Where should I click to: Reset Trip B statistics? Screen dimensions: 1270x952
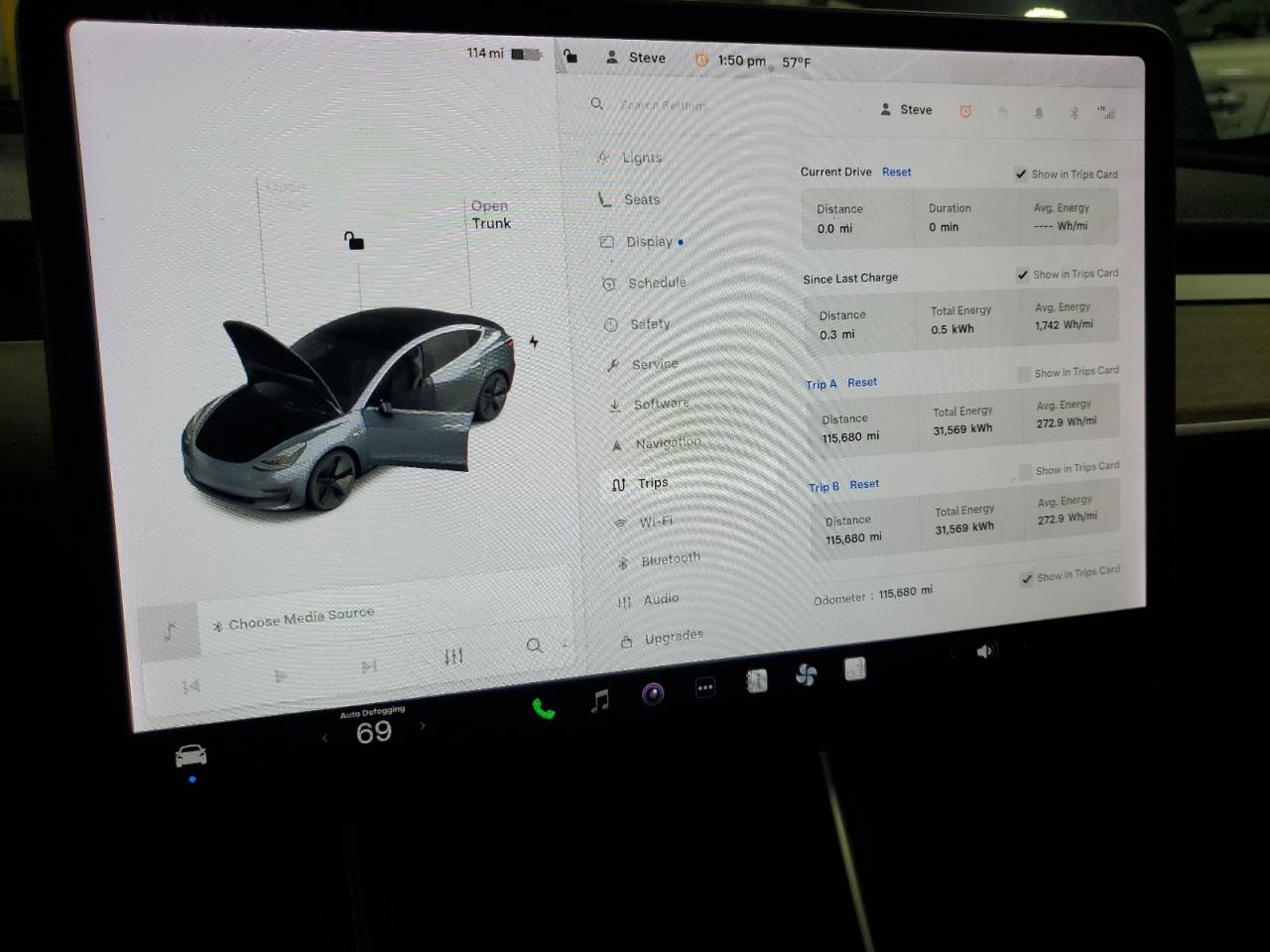pyautogui.click(x=864, y=485)
